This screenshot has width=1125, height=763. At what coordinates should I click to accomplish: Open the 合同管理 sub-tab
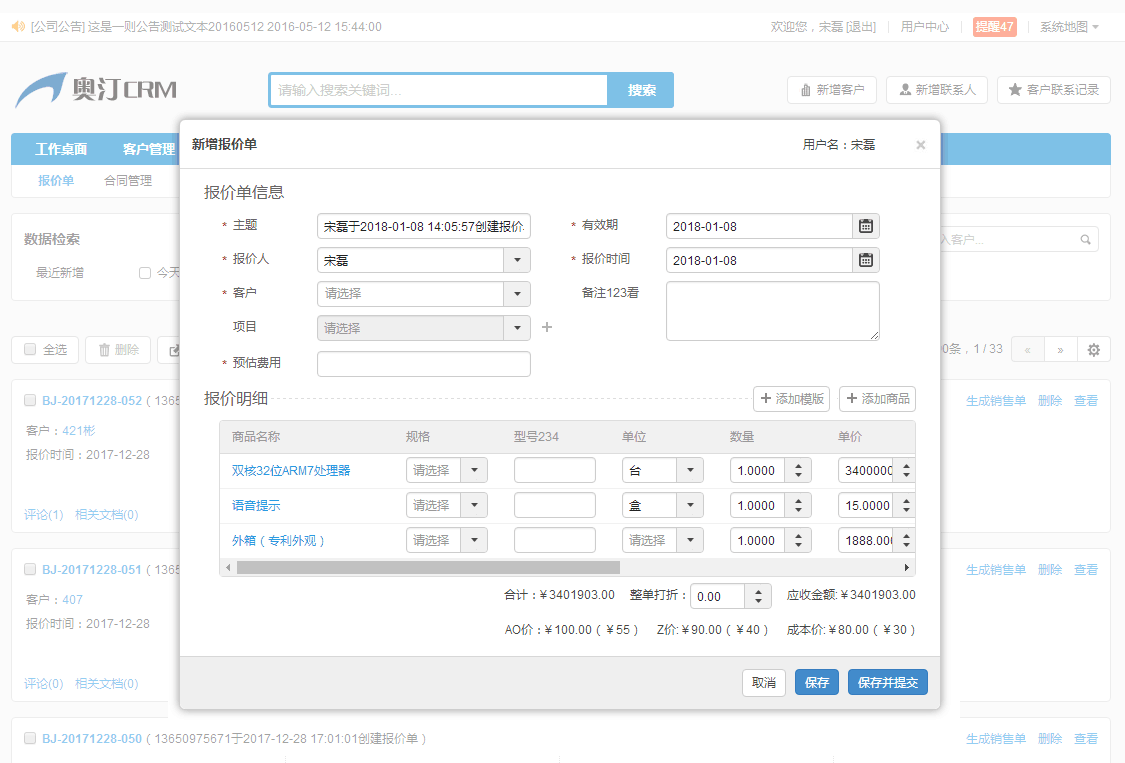[128, 181]
